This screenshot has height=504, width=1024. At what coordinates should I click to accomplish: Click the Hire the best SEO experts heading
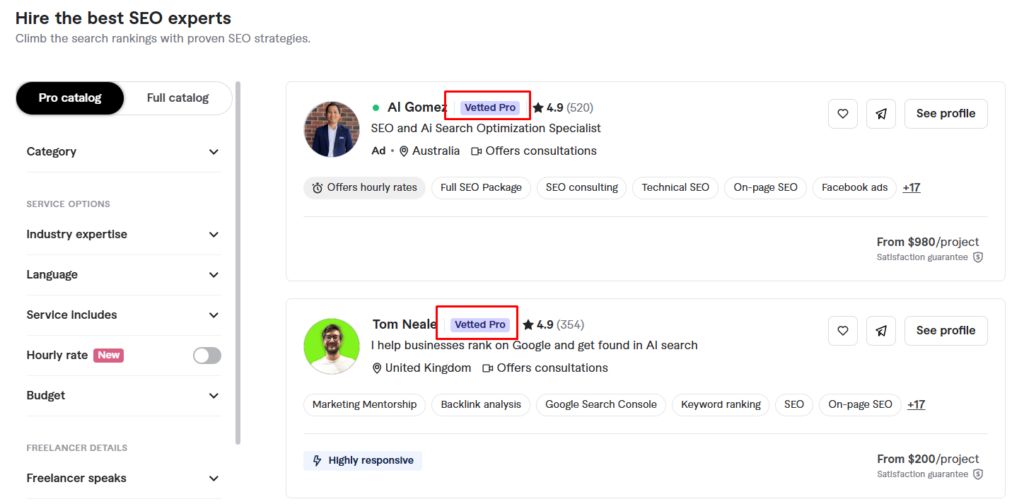(x=123, y=18)
